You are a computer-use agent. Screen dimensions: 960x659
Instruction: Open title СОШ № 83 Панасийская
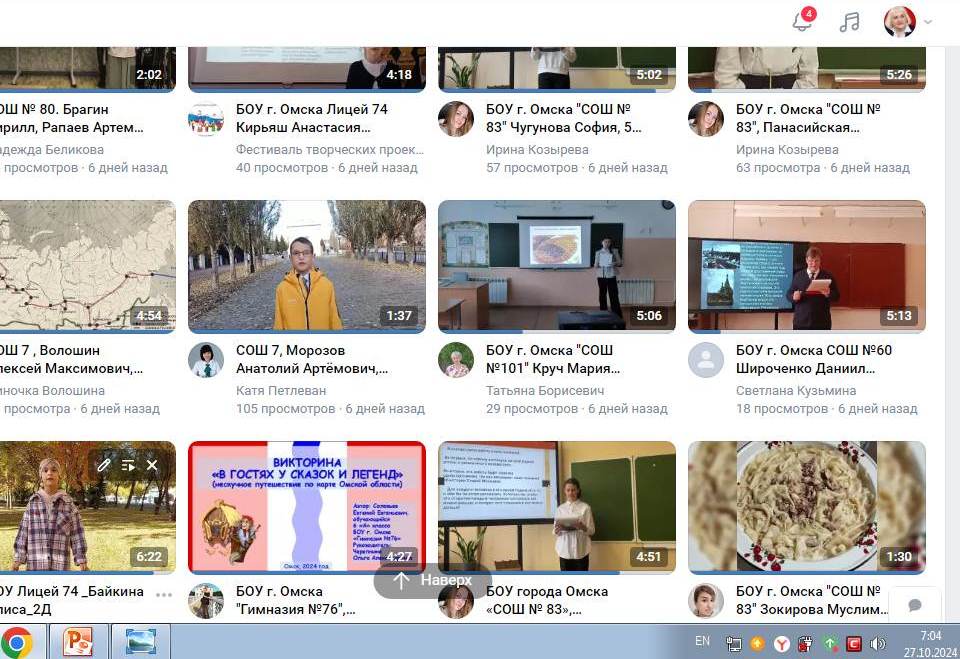808,118
